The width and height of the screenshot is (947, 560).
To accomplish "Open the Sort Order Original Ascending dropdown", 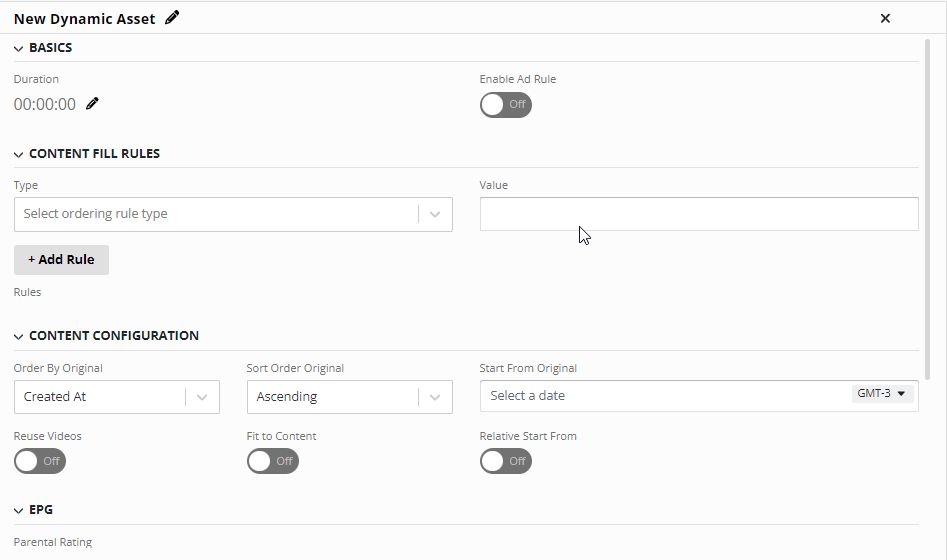I will point(350,397).
